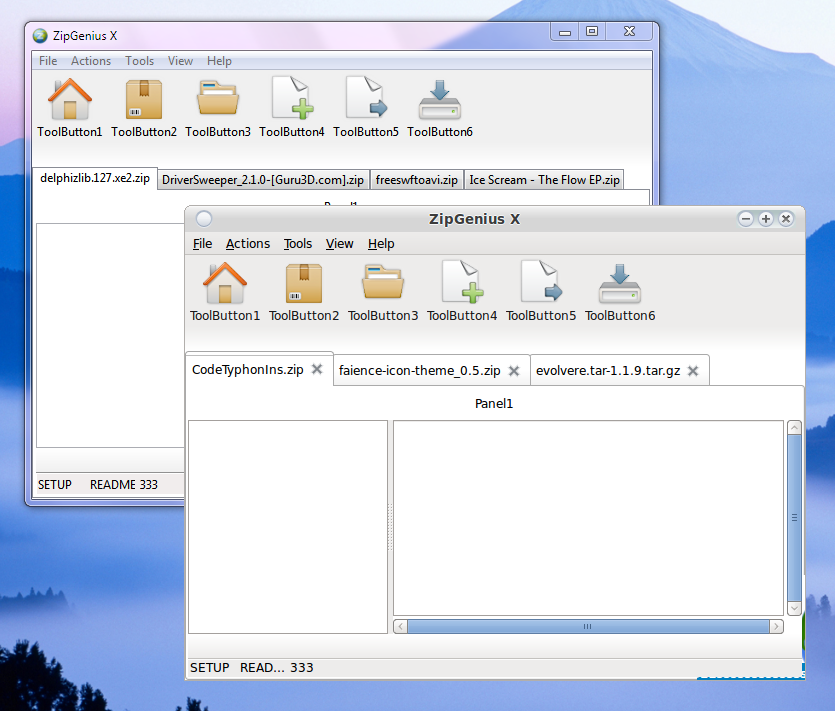
Task: Open Tools menu in front window
Action: pyautogui.click(x=298, y=243)
